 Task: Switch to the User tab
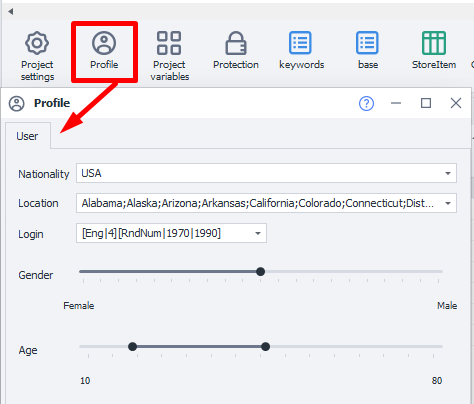(27, 136)
